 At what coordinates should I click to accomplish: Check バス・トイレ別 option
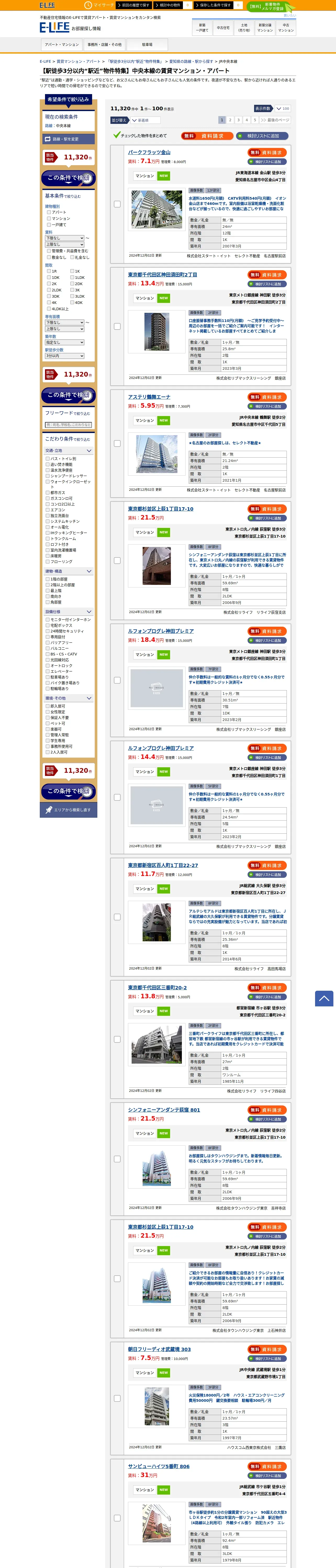[48, 459]
